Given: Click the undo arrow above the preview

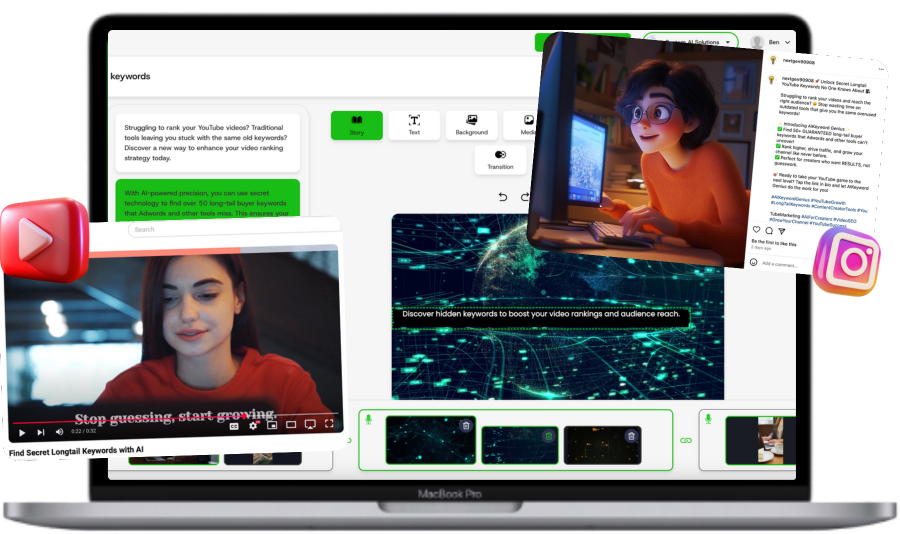Looking at the screenshot, I should click(x=503, y=197).
